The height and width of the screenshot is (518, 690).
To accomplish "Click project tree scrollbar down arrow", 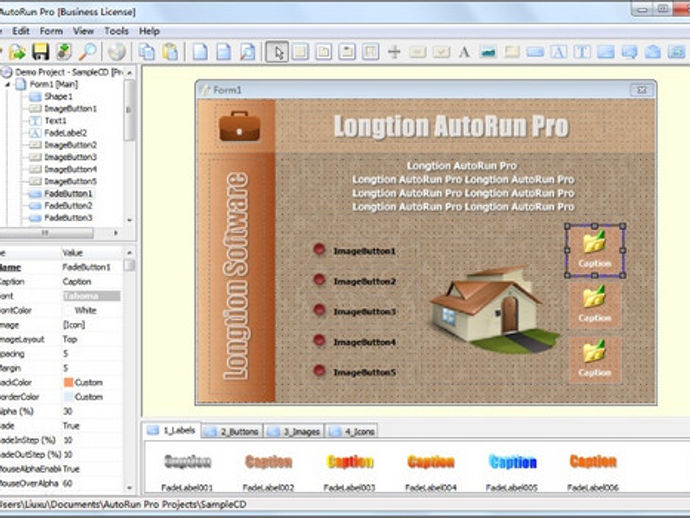I will 129,220.
